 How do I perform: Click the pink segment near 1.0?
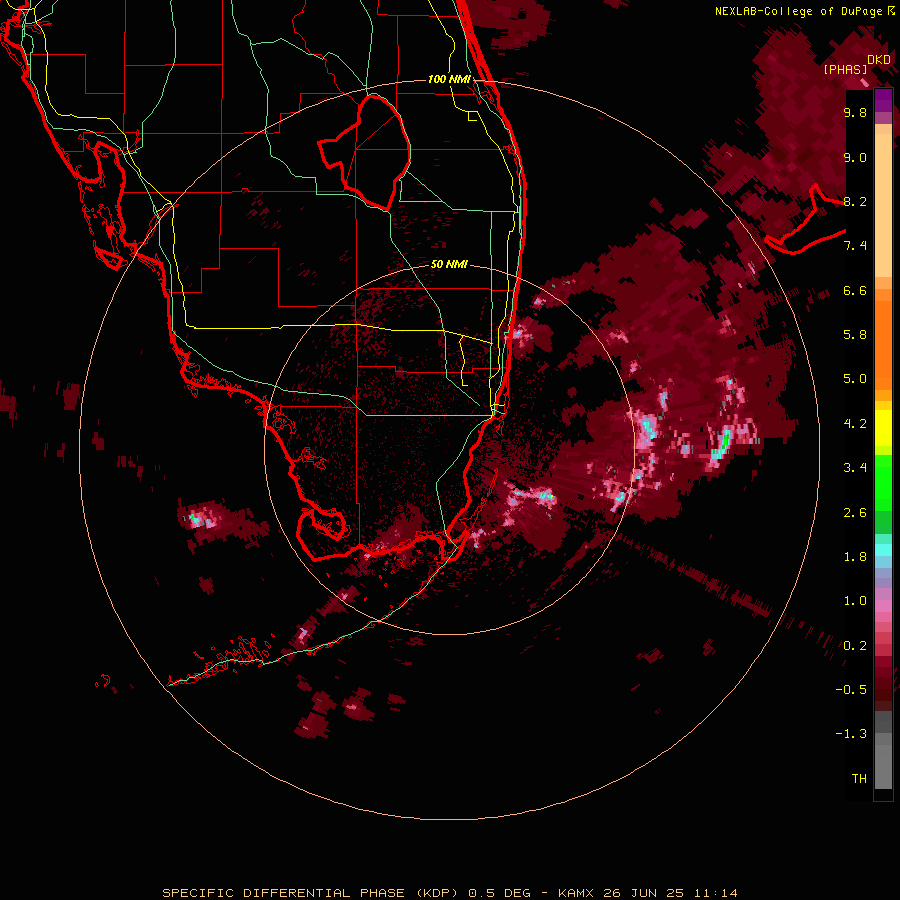[883, 605]
